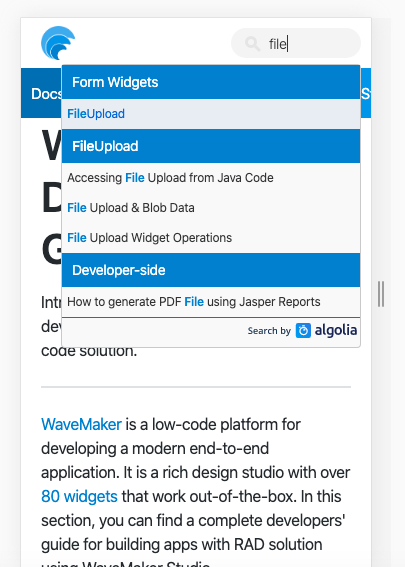This screenshot has height=567, width=405.
Task: Click the vertical resize handle at right edge
Action: pyautogui.click(x=381, y=294)
